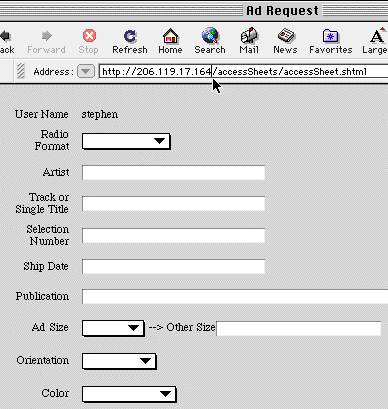
Task: Click the Ship Date input field
Action: (x=174, y=266)
